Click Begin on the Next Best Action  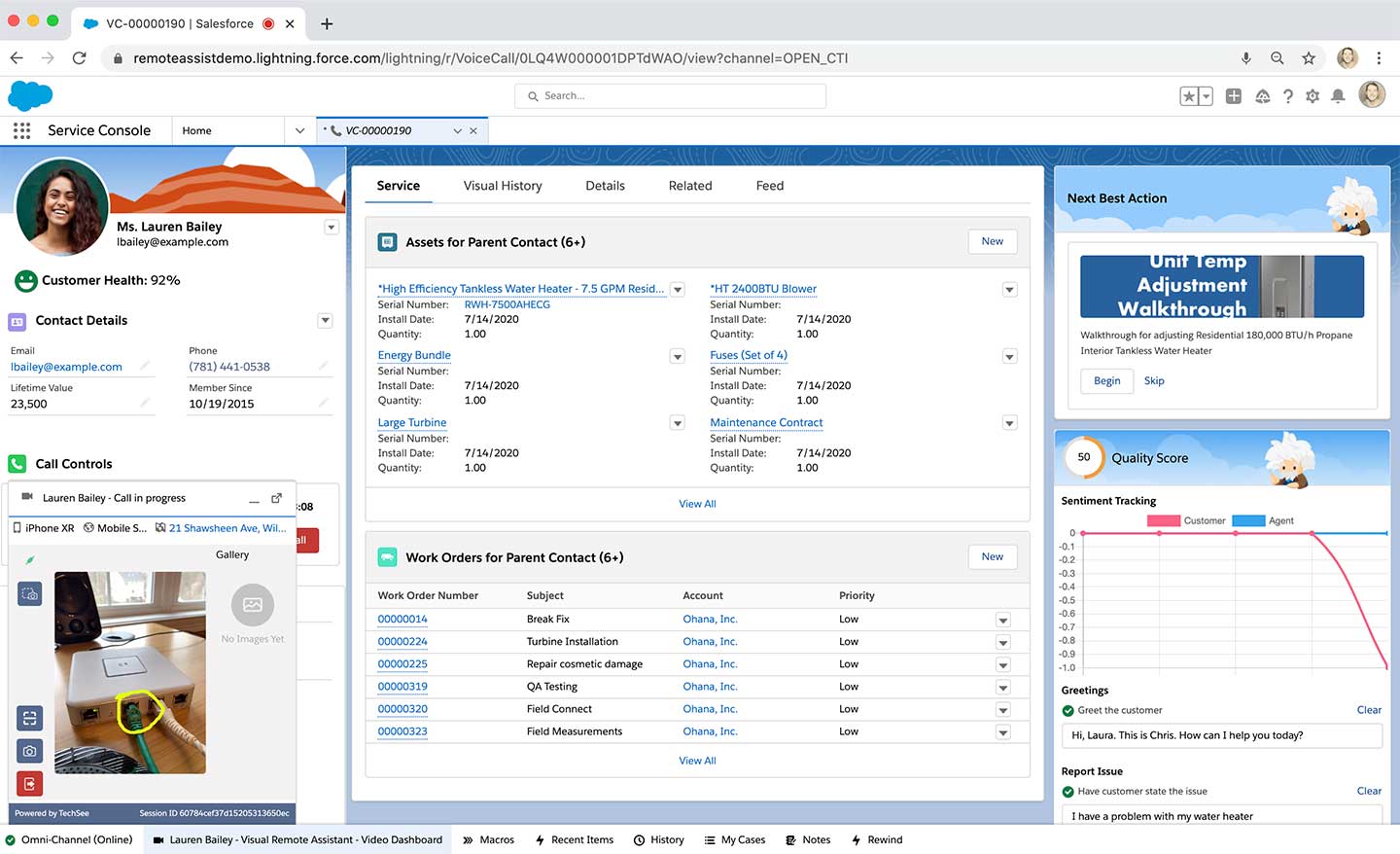(1106, 381)
